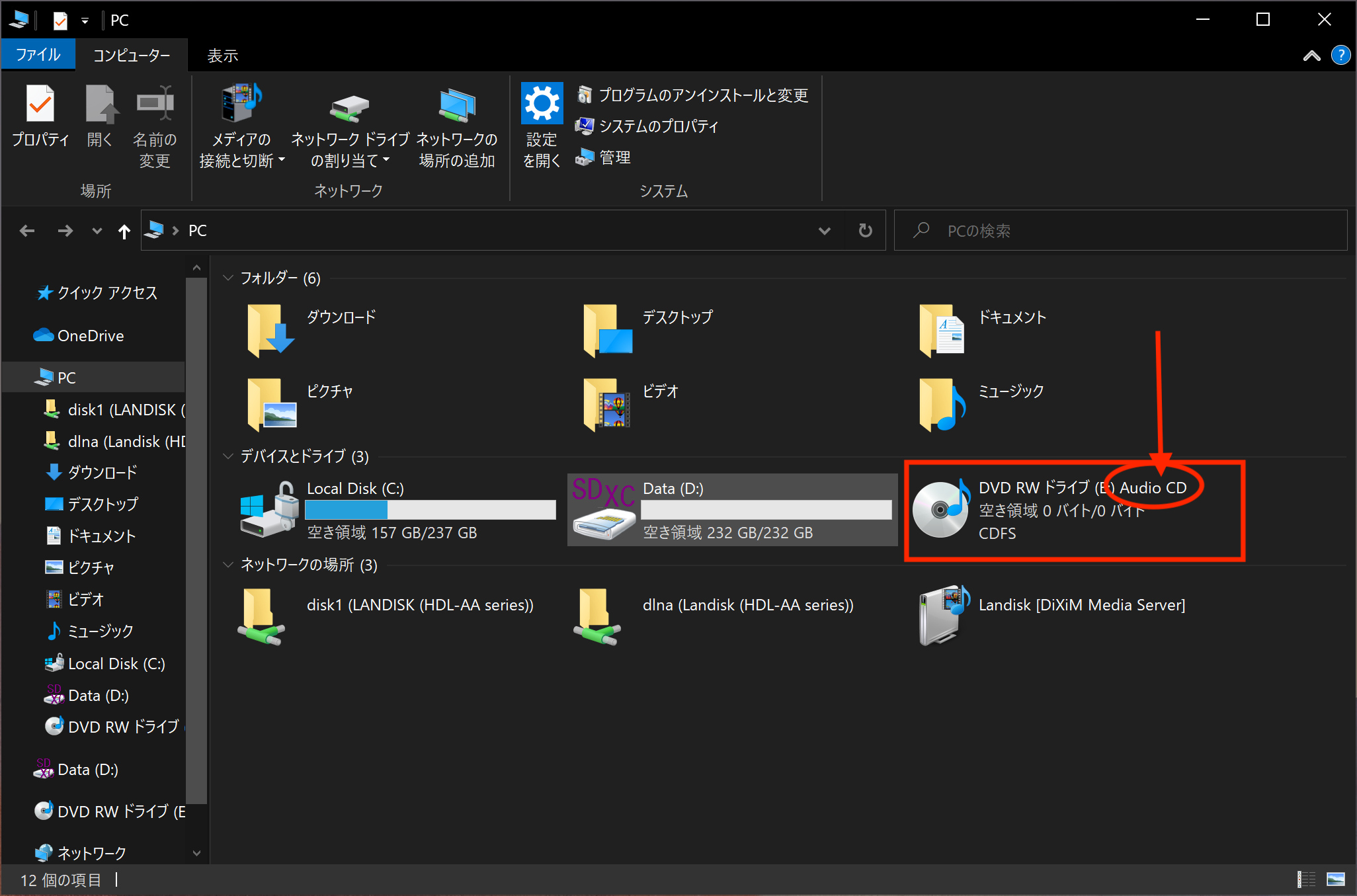
Task: Collapse the Folders (フォルダー) group
Action: 228,278
